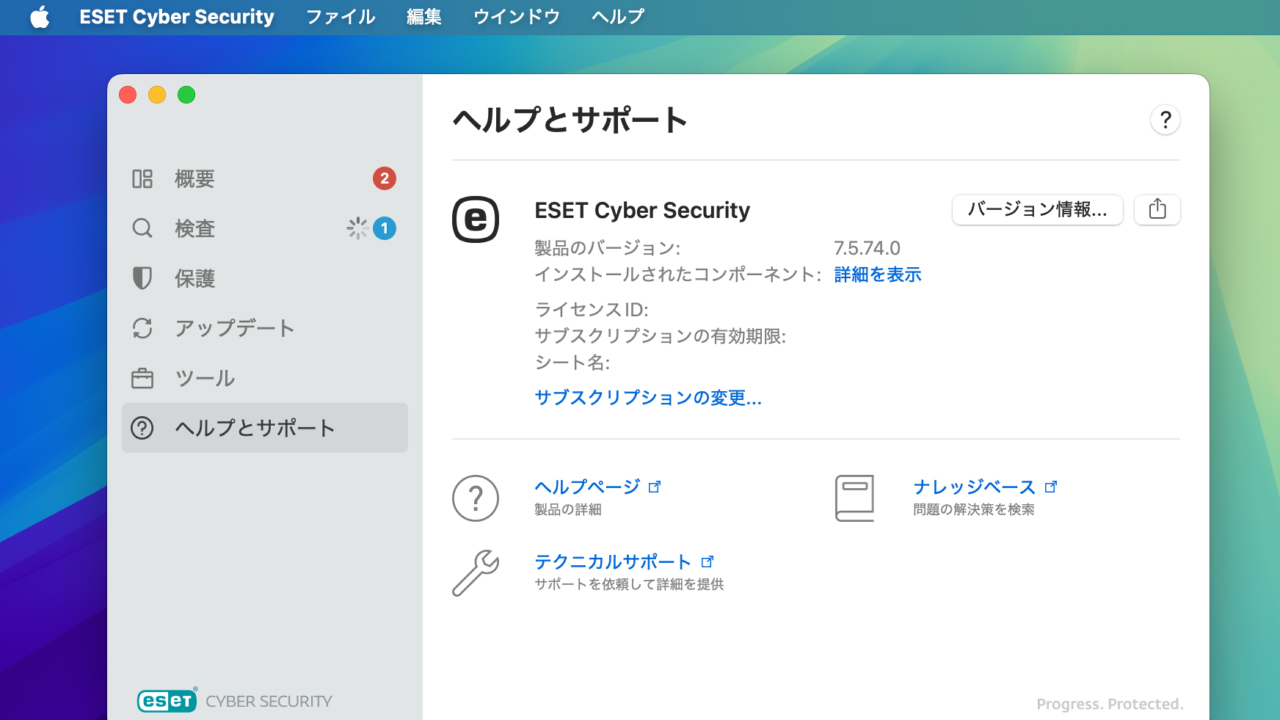Click the 保護 shield icon
This screenshot has height=720, width=1280.
(x=142, y=279)
